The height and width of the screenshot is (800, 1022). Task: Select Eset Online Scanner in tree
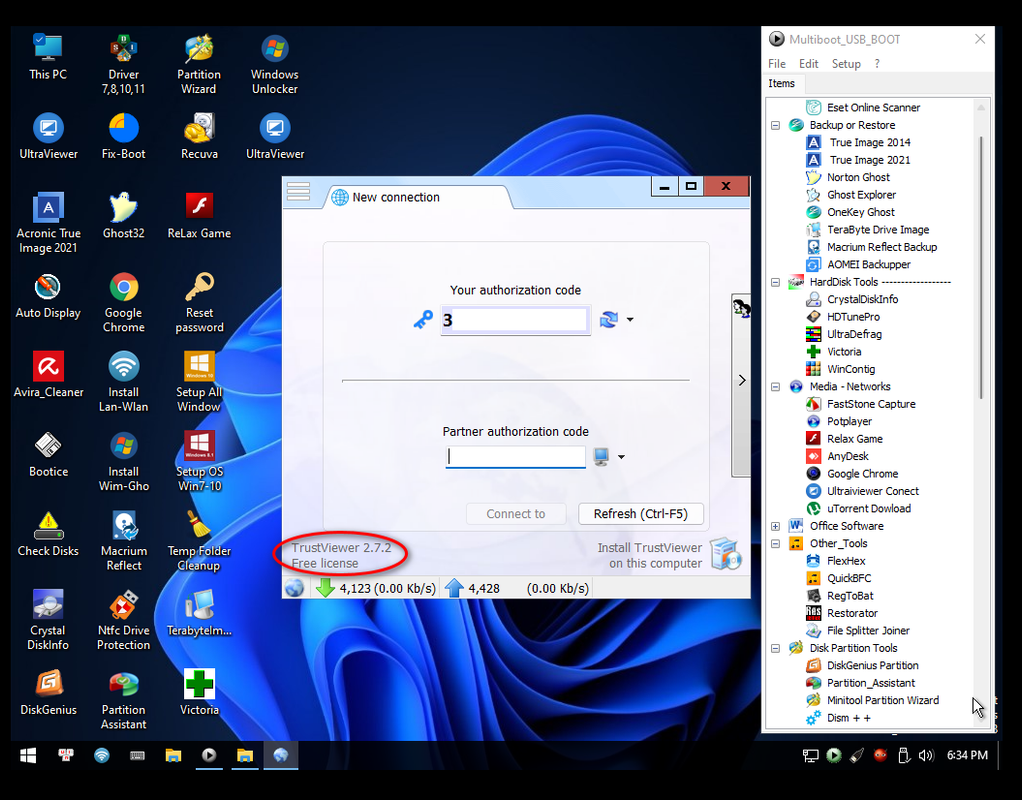(873, 108)
